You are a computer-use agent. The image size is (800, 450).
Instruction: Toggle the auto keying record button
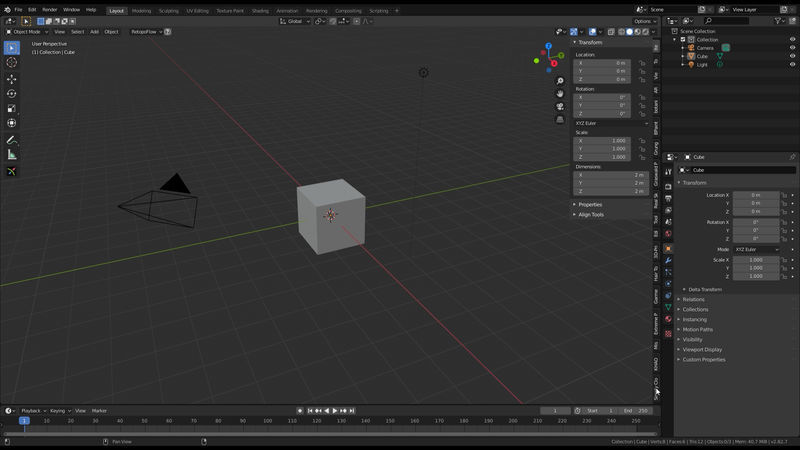[299, 411]
